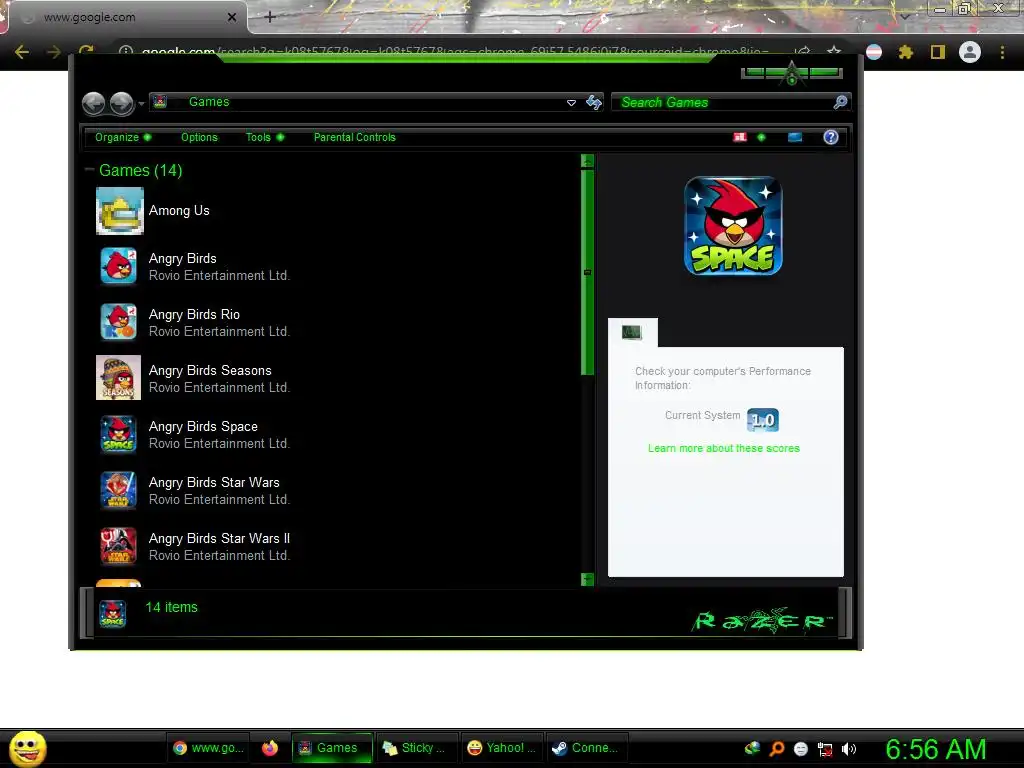The image size is (1024, 768).
Task: Open the Chrome profile avatar
Action: pos(970,52)
